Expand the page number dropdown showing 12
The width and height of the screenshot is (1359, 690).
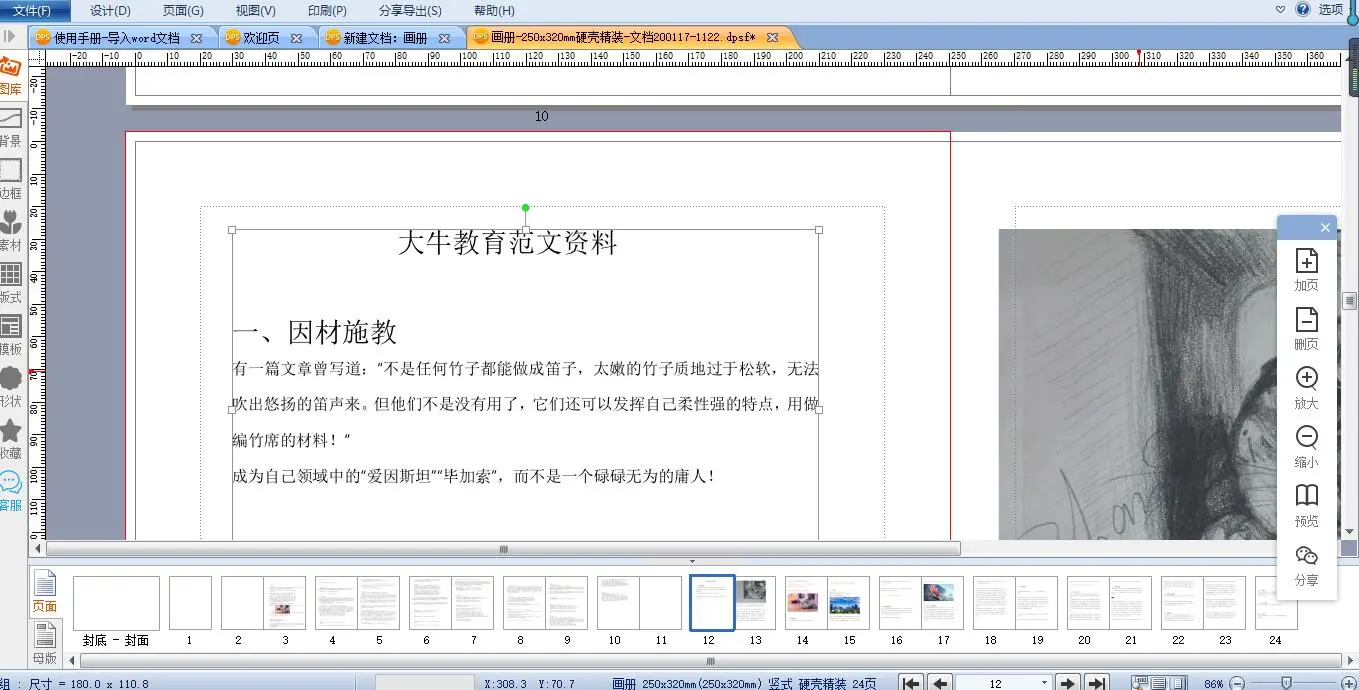pos(1044,683)
